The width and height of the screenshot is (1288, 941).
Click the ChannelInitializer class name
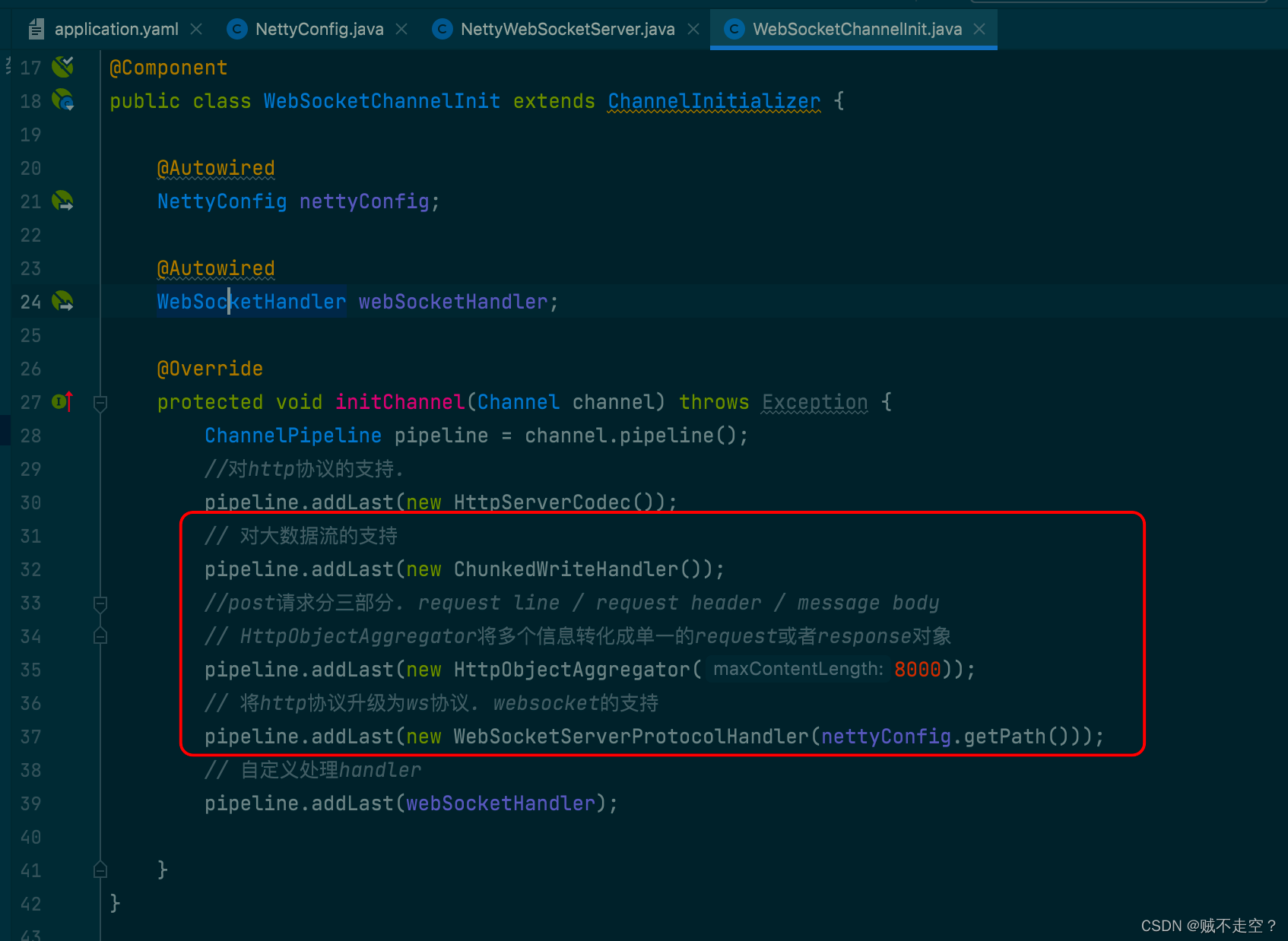[x=714, y=101]
